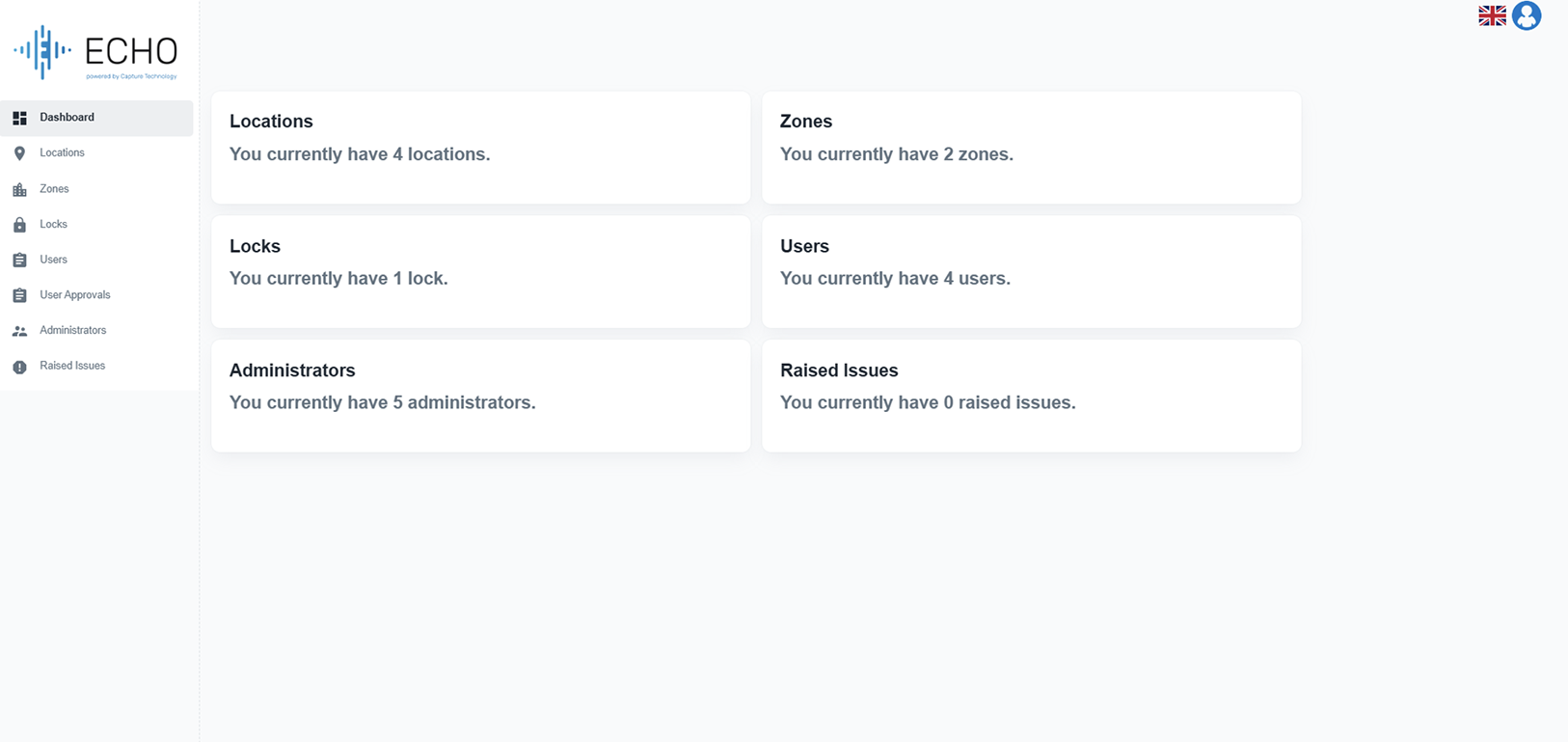Select the Locks summary card

pos(480,271)
